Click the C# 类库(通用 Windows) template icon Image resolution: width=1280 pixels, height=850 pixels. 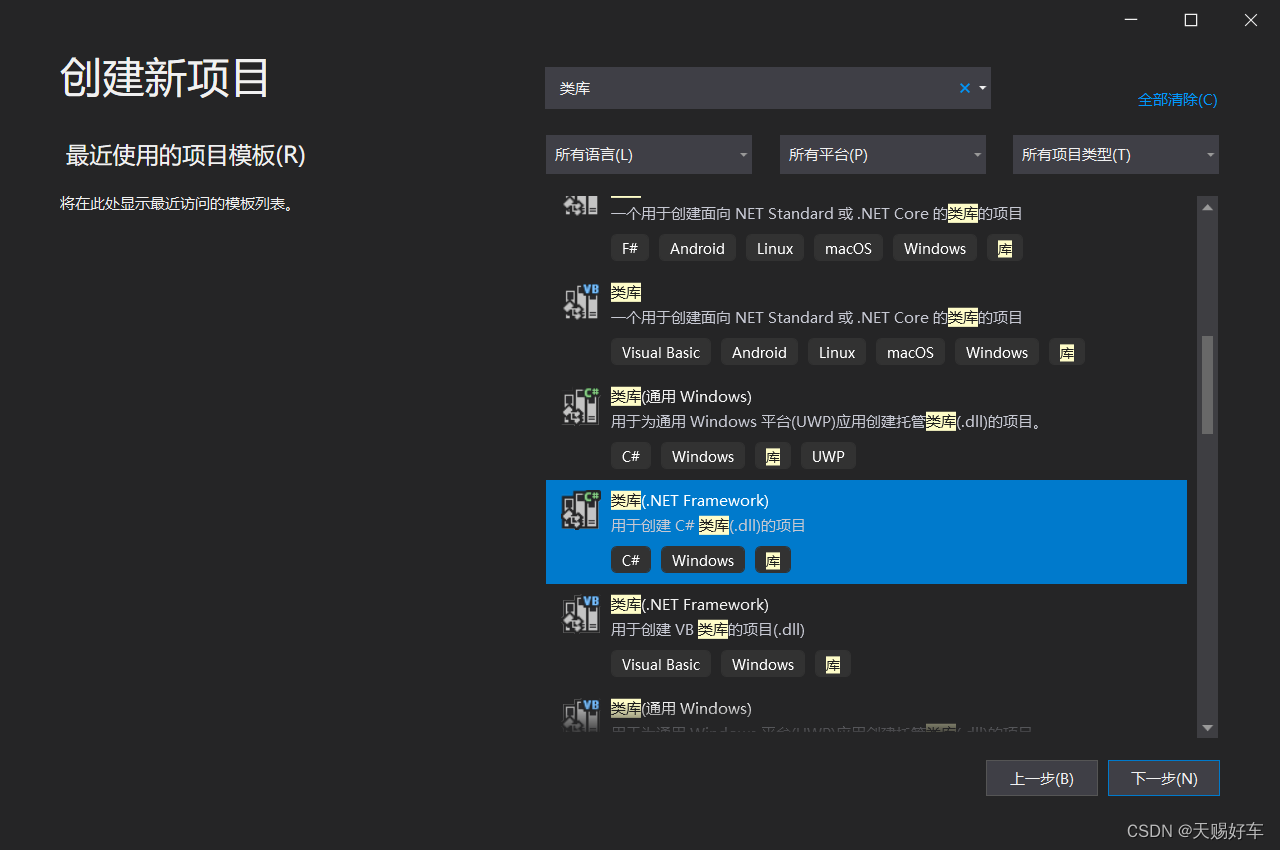581,406
